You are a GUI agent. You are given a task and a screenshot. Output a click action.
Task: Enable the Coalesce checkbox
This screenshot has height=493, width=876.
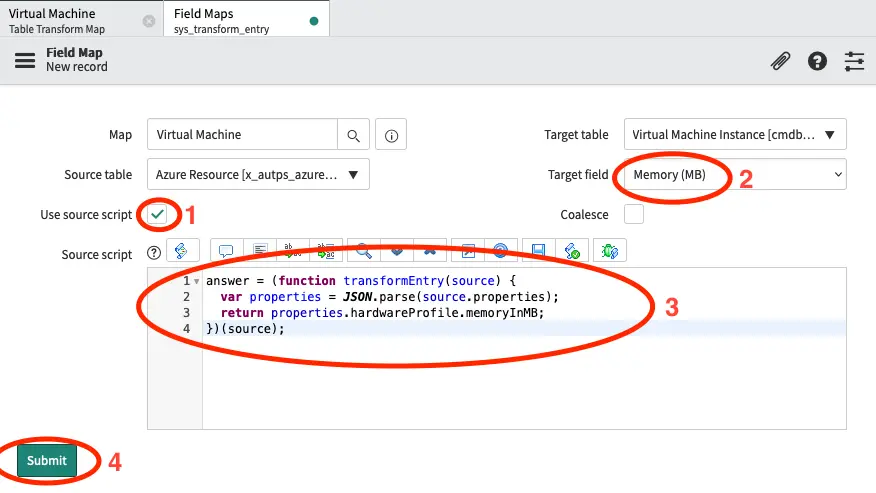(633, 214)
